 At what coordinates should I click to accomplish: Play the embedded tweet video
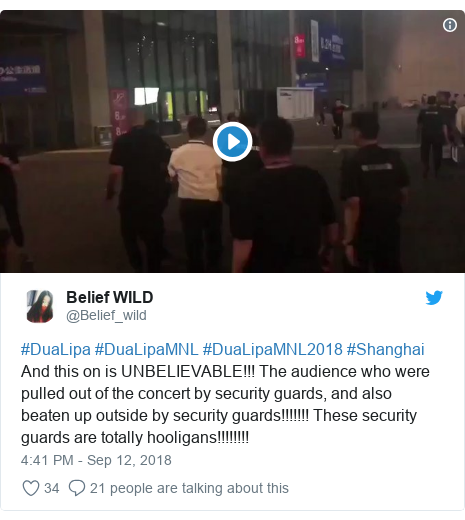(x=232, y=142)
